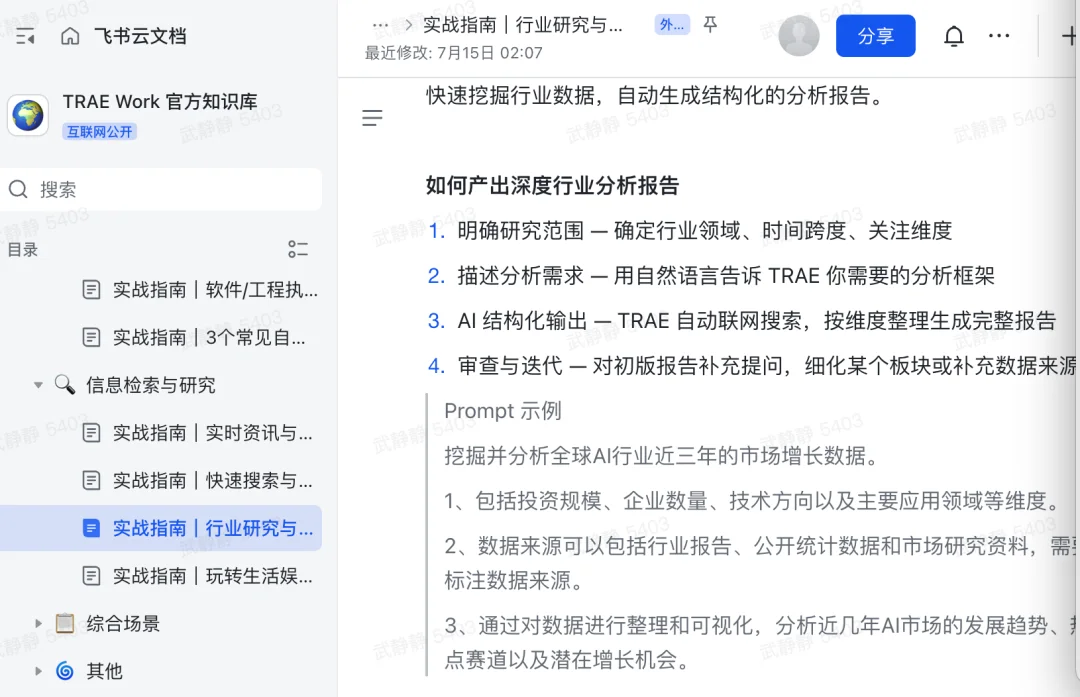Click the swirl emoji beside 其他

pos(65,671)
